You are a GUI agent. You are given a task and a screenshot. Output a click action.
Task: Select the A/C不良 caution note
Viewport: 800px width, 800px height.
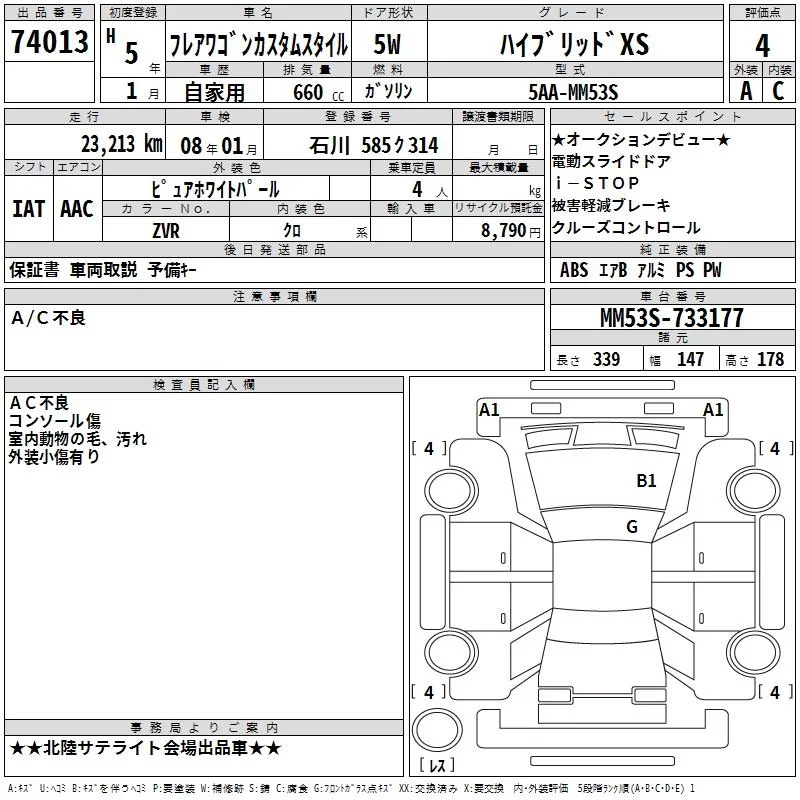pos(48,318)
